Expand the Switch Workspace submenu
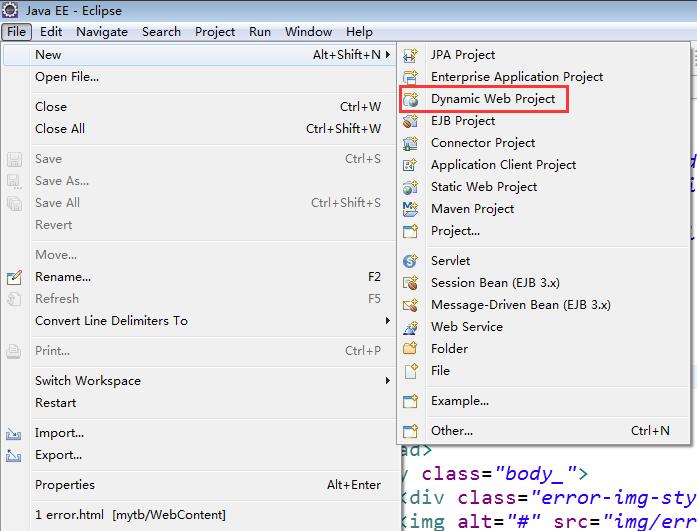The image size is (697, 531). (388, 381)
